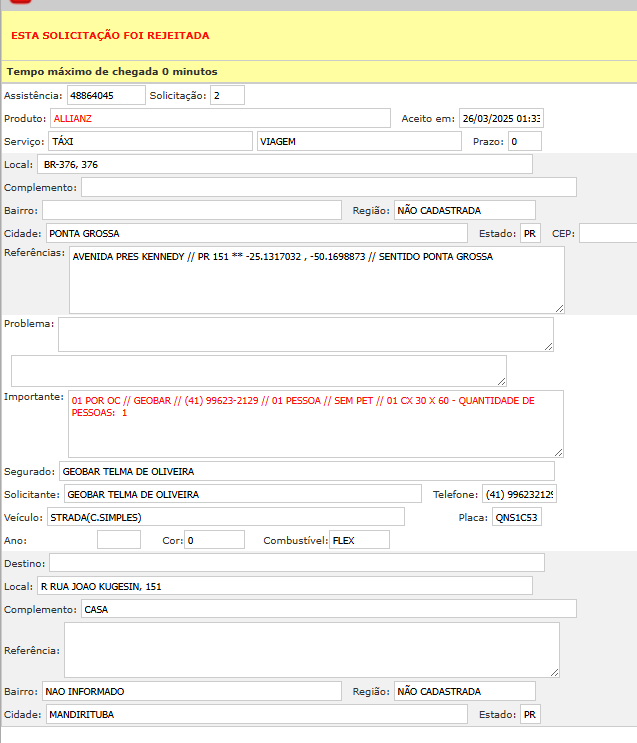Grab the Referências text area resize handle
This screenshot has width=637, height=743.
click(x=559, y=308)
